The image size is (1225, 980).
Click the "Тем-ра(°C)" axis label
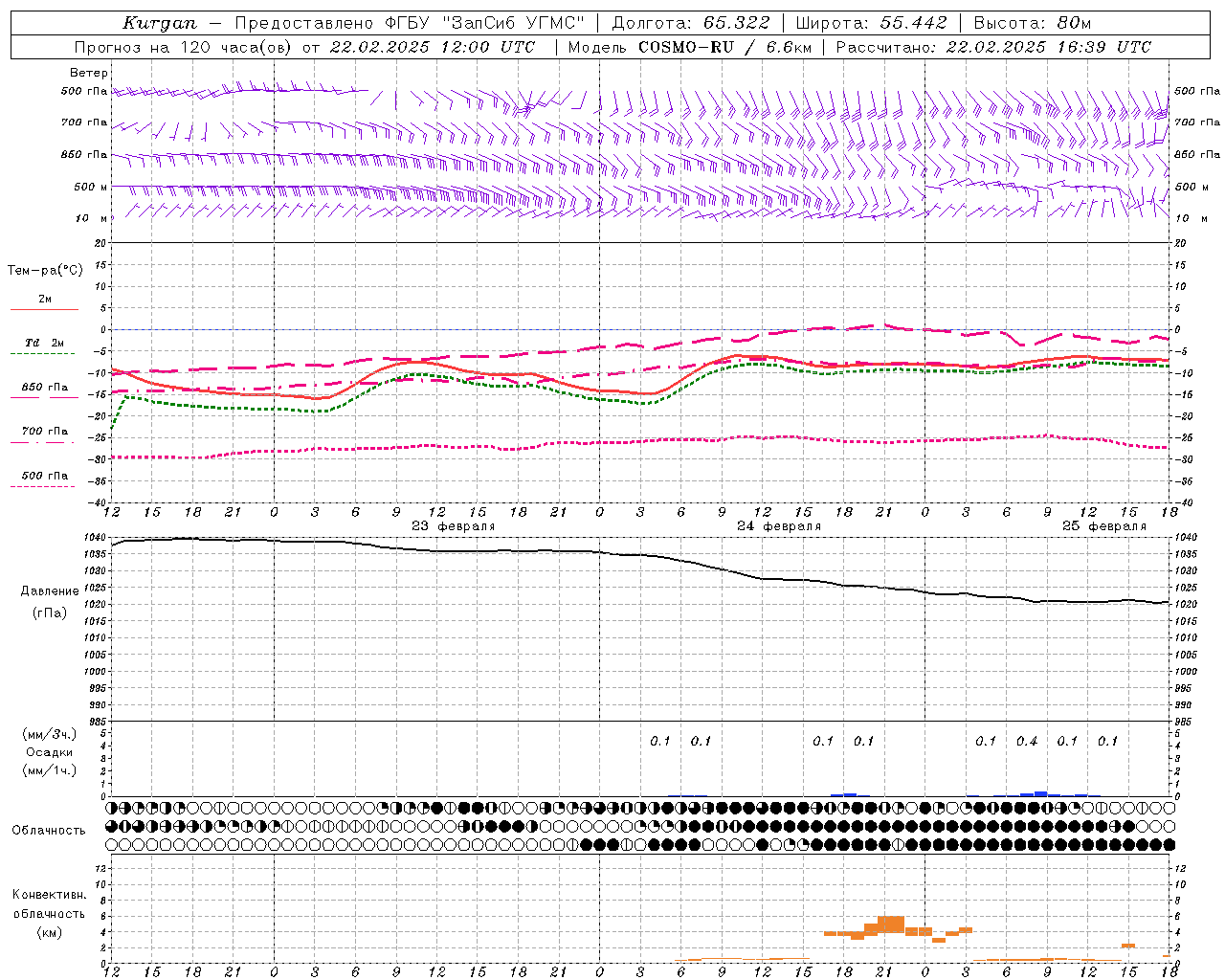tap(46, 271)
